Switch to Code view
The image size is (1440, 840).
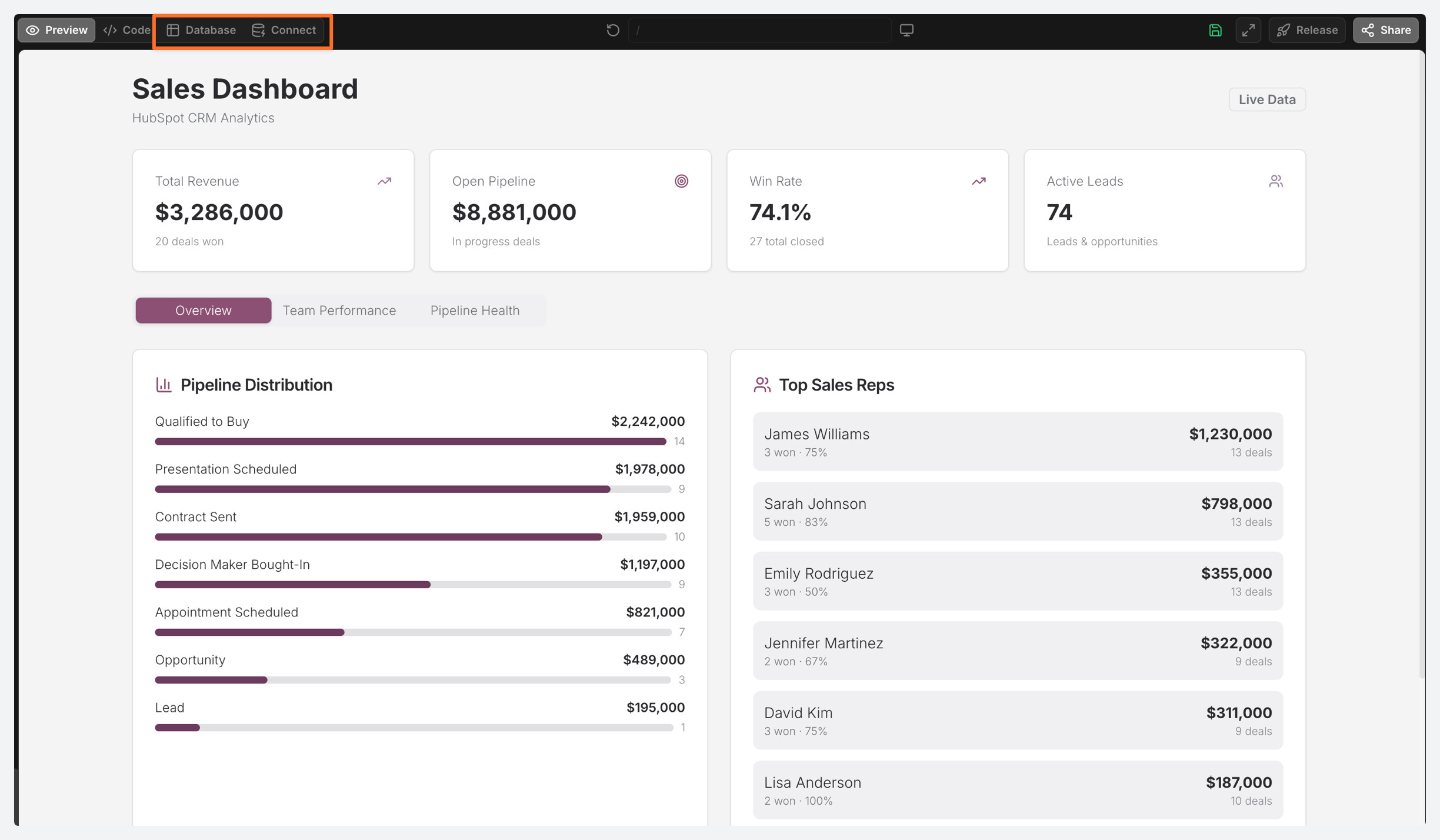(x=126, y=30)
